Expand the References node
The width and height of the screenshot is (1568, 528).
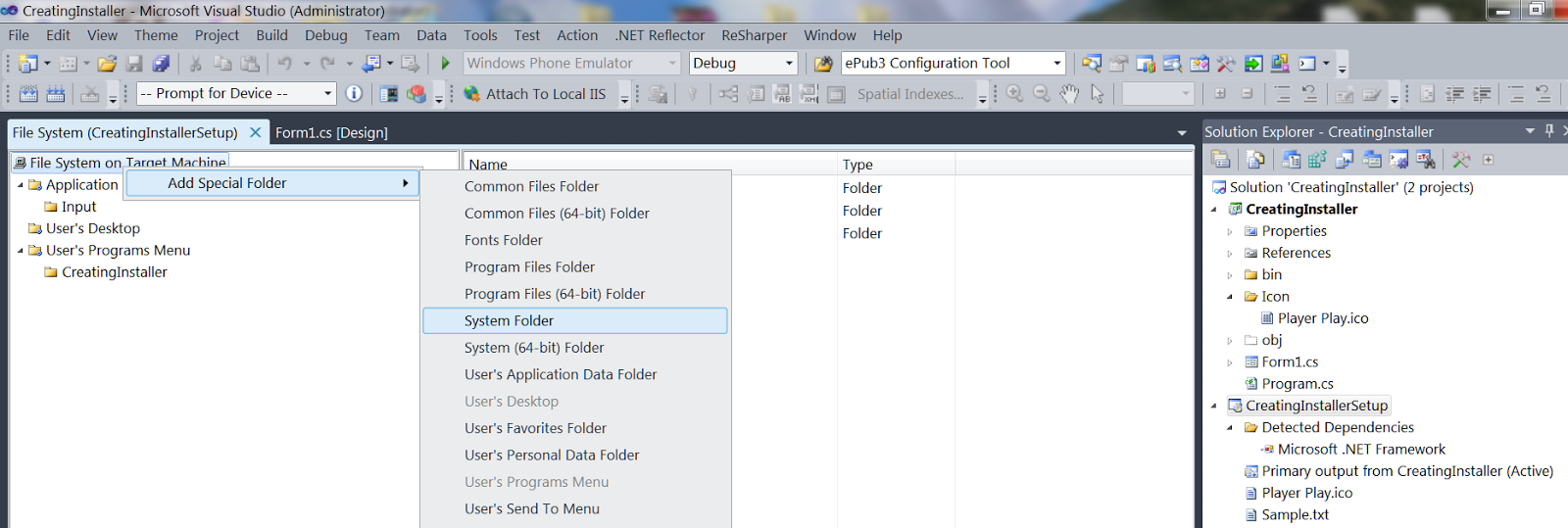click(x=1230, y=254)
